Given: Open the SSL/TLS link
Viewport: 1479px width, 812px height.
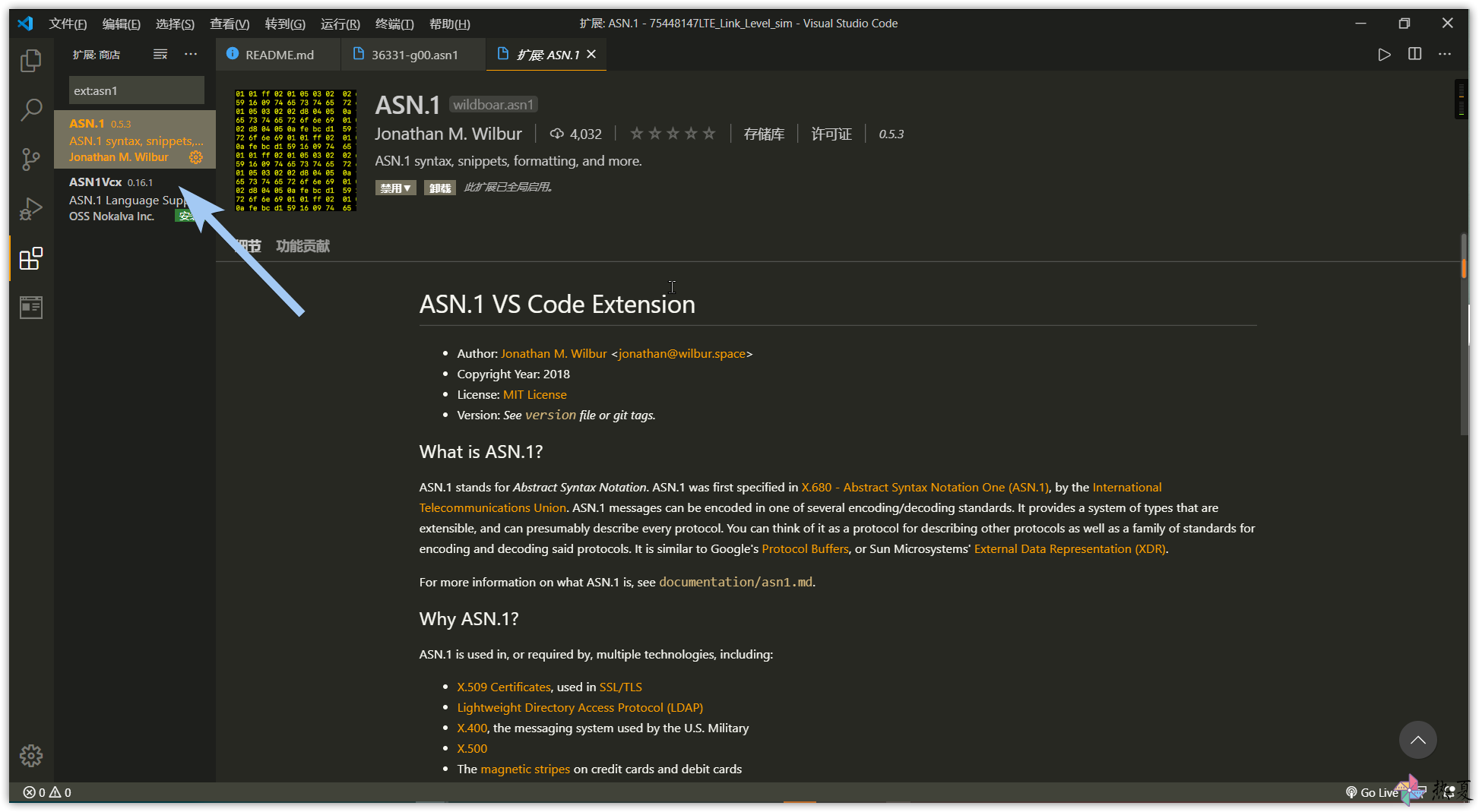Looking at the screenshot, I should (621, 687).
